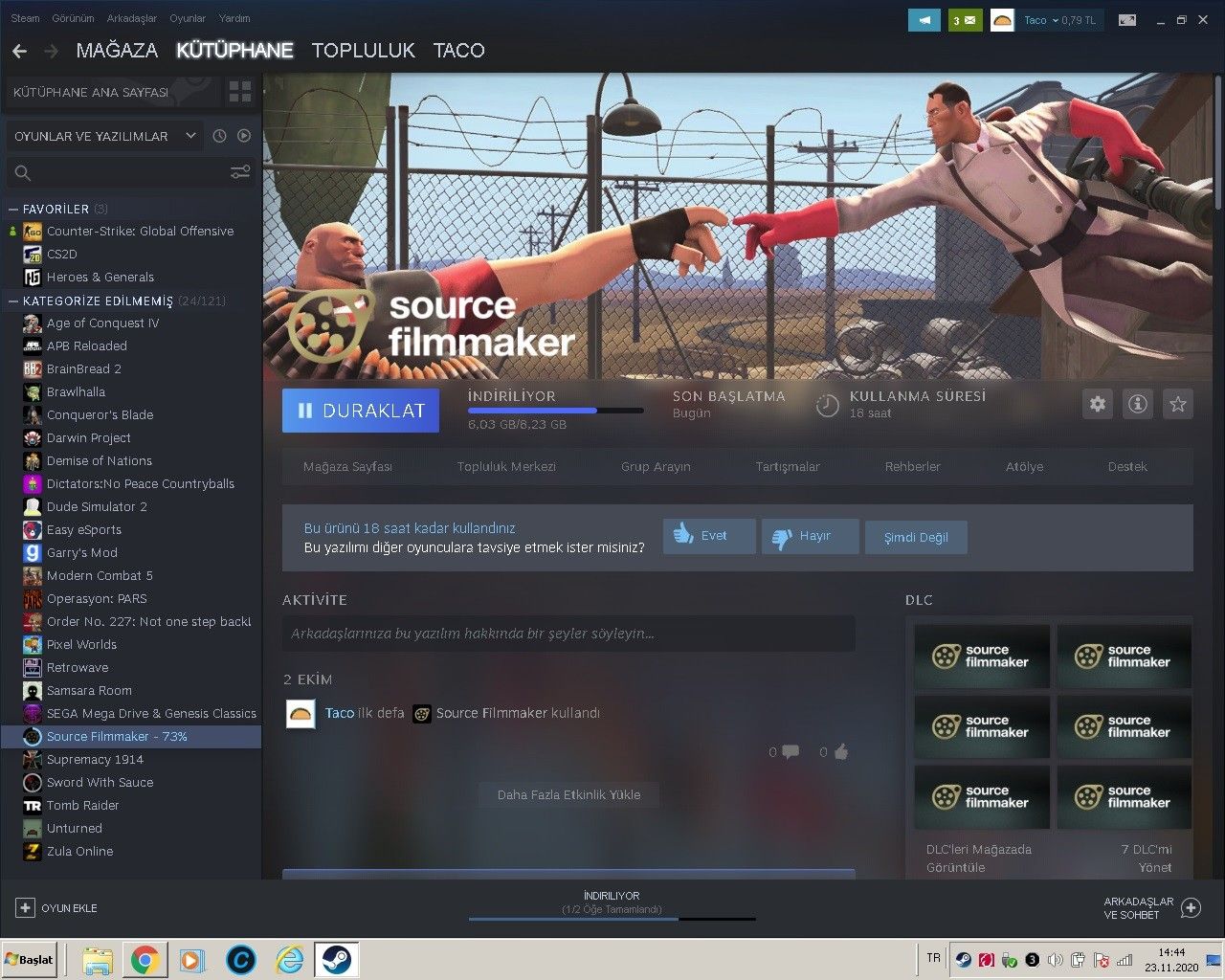1225x980 pixels.
Task: Open the Görünüm menu
Action: point(74,18)
